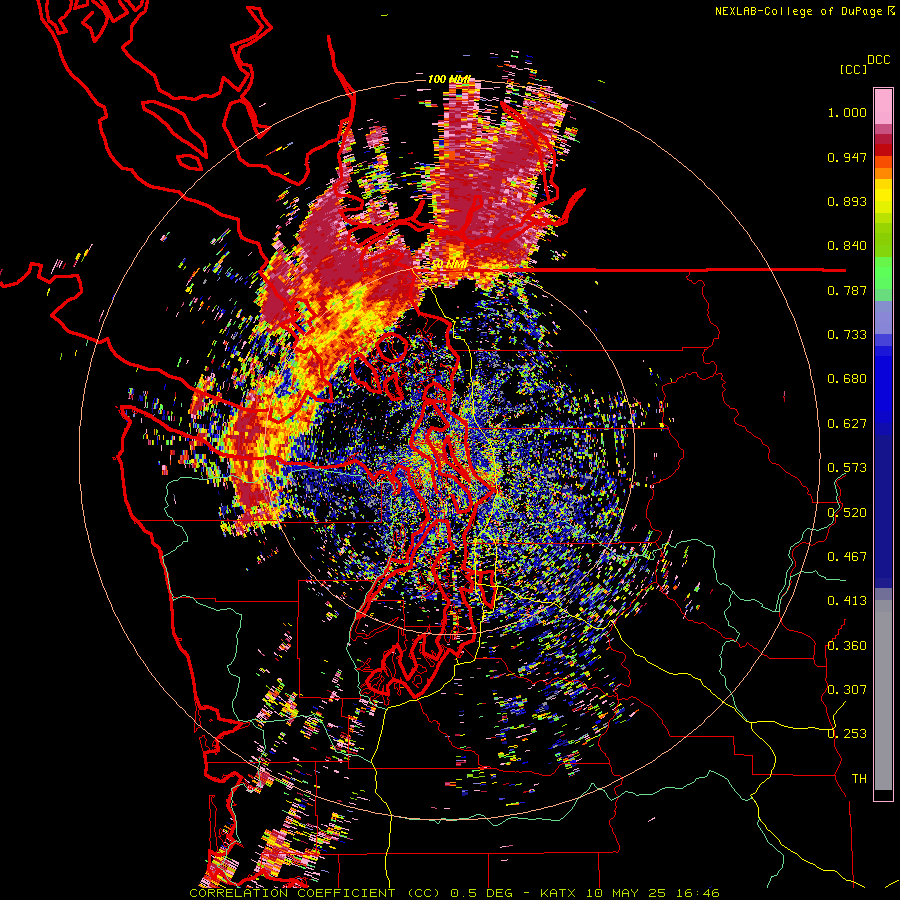Select the 0.680 scale value
This screenshot has height=900, width=900.
click(847, 379)
